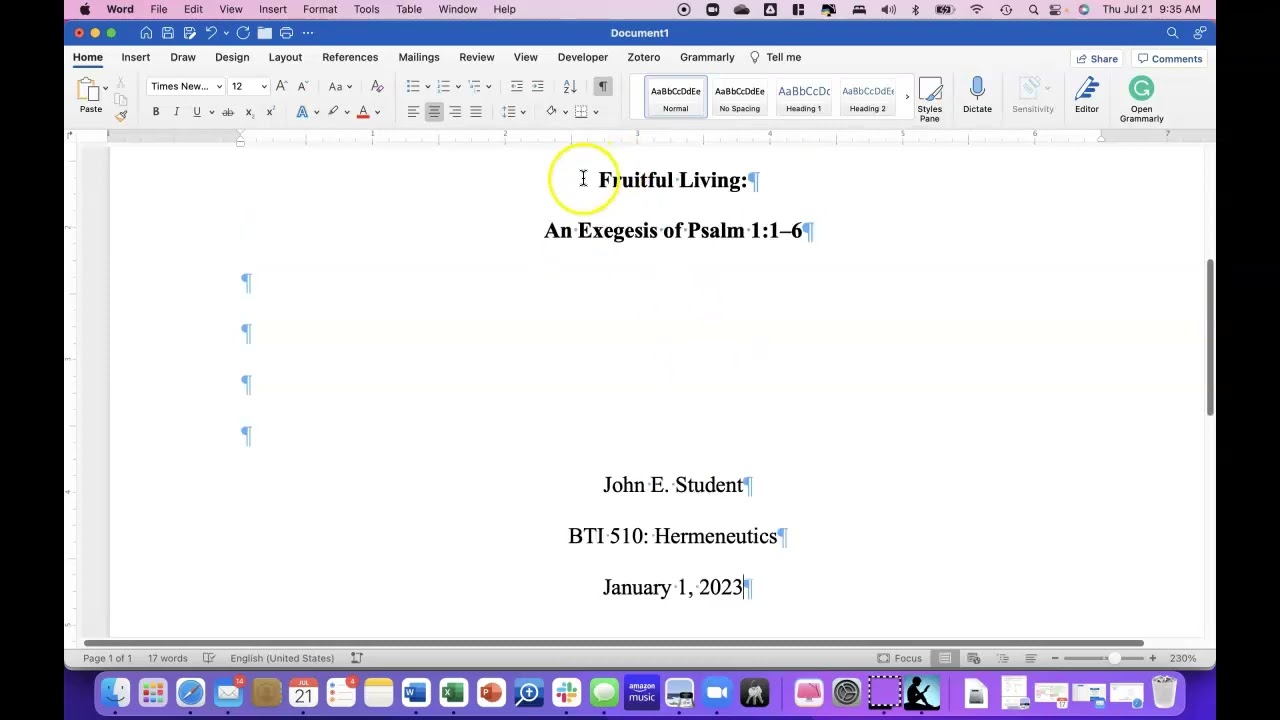Click the Increase Indent icon
Viewport: 1280px width, 720px height.
[538, 86]
